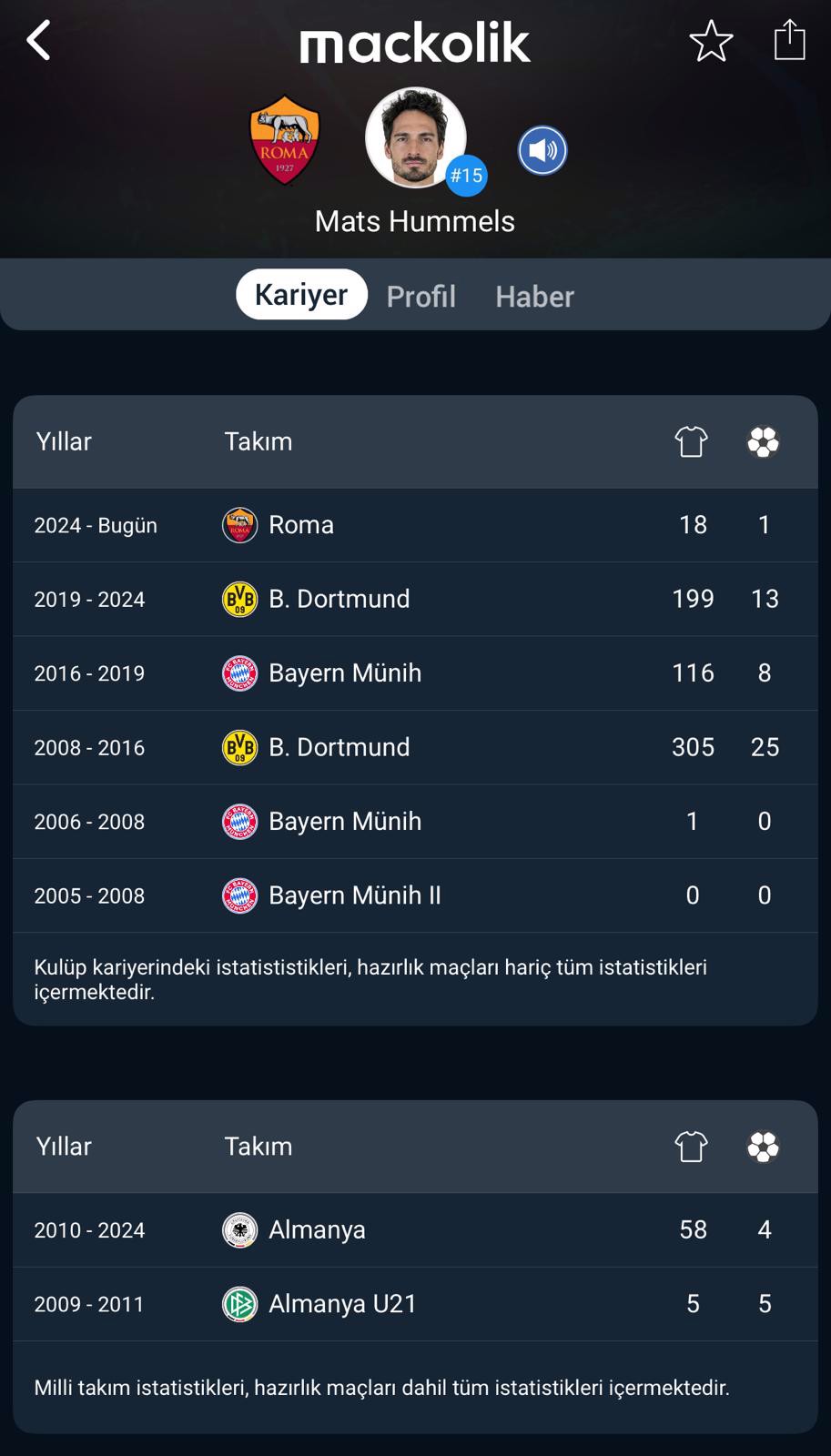Image resolution: width=831 pixels, height=1456 pixels.
Task: Open B. Dortmund 2008 - 2016 entry
Action: (x=339, y=747)
